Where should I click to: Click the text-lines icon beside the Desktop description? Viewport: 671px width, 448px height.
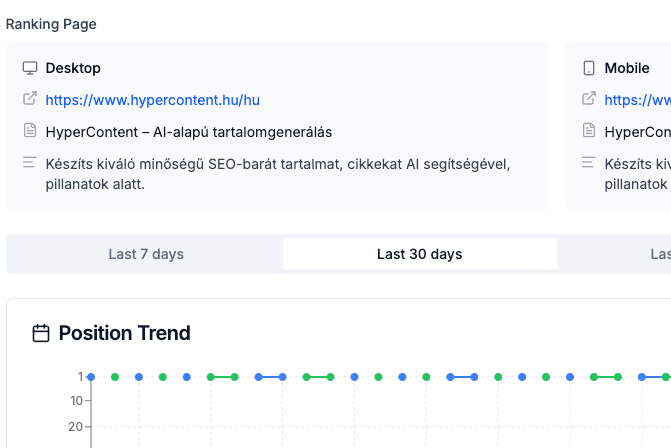[x=30, y=163]
